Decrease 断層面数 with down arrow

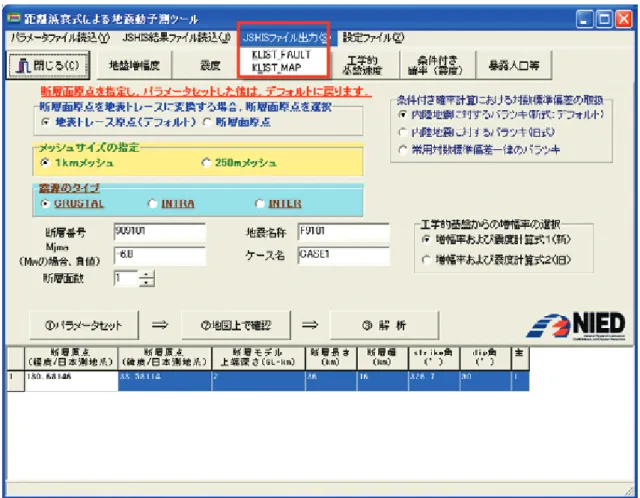[147, 282]
